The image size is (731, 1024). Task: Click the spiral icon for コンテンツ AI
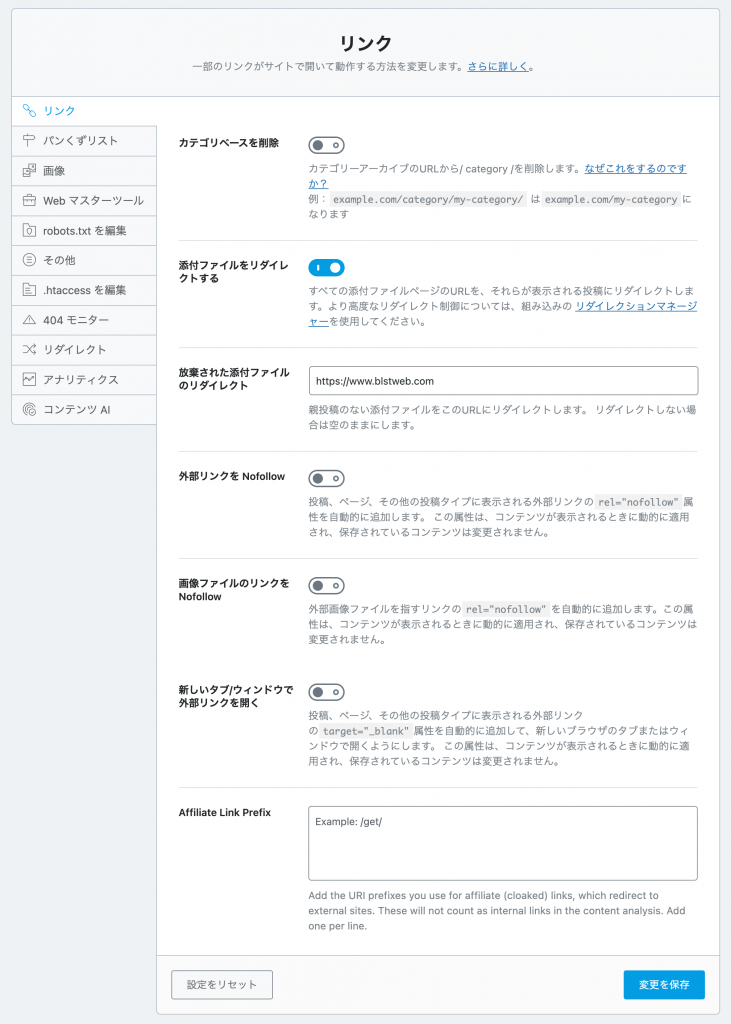[x=29, y=409]
